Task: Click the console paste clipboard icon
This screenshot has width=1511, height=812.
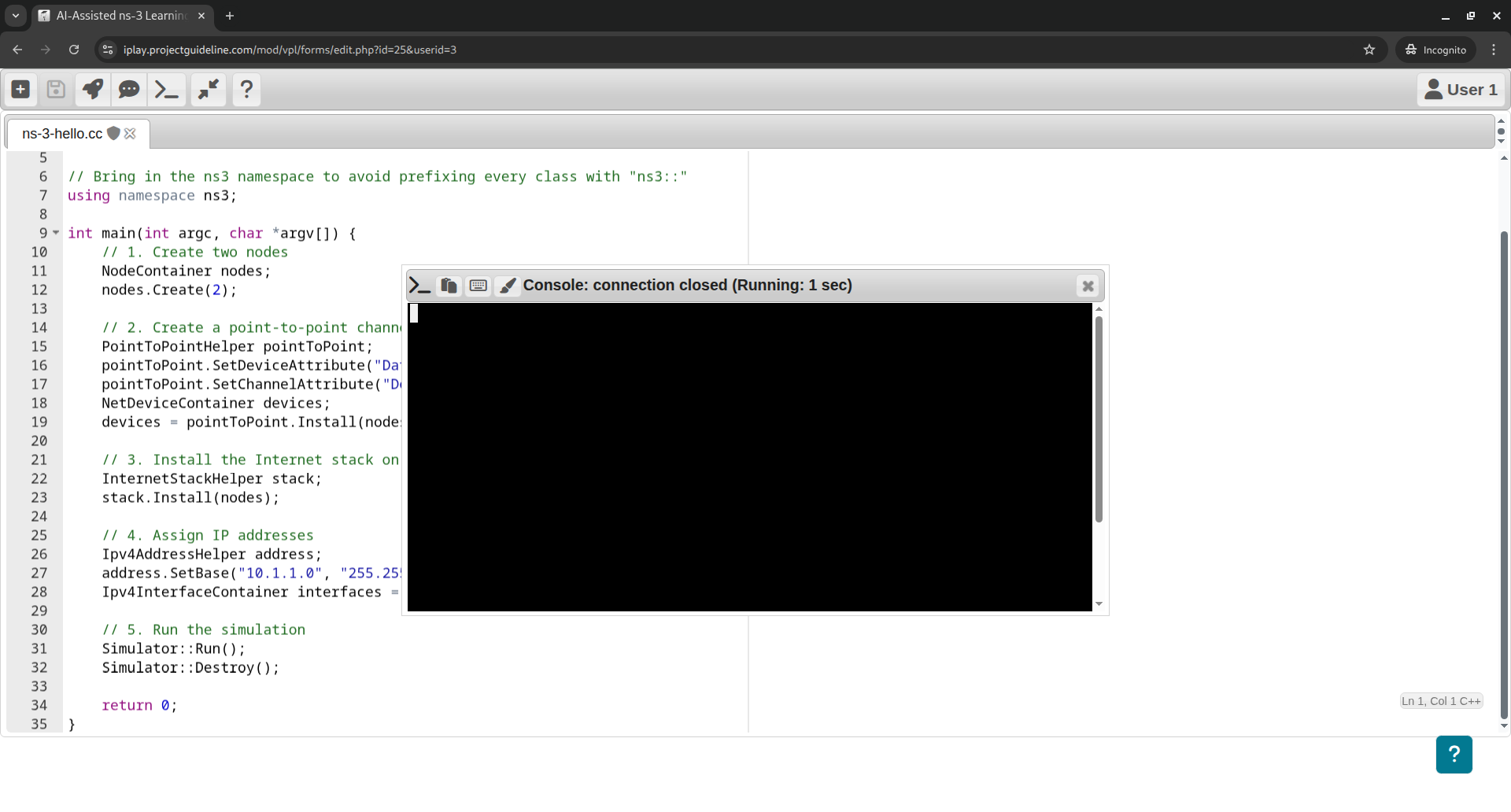Action: [449, 286]
